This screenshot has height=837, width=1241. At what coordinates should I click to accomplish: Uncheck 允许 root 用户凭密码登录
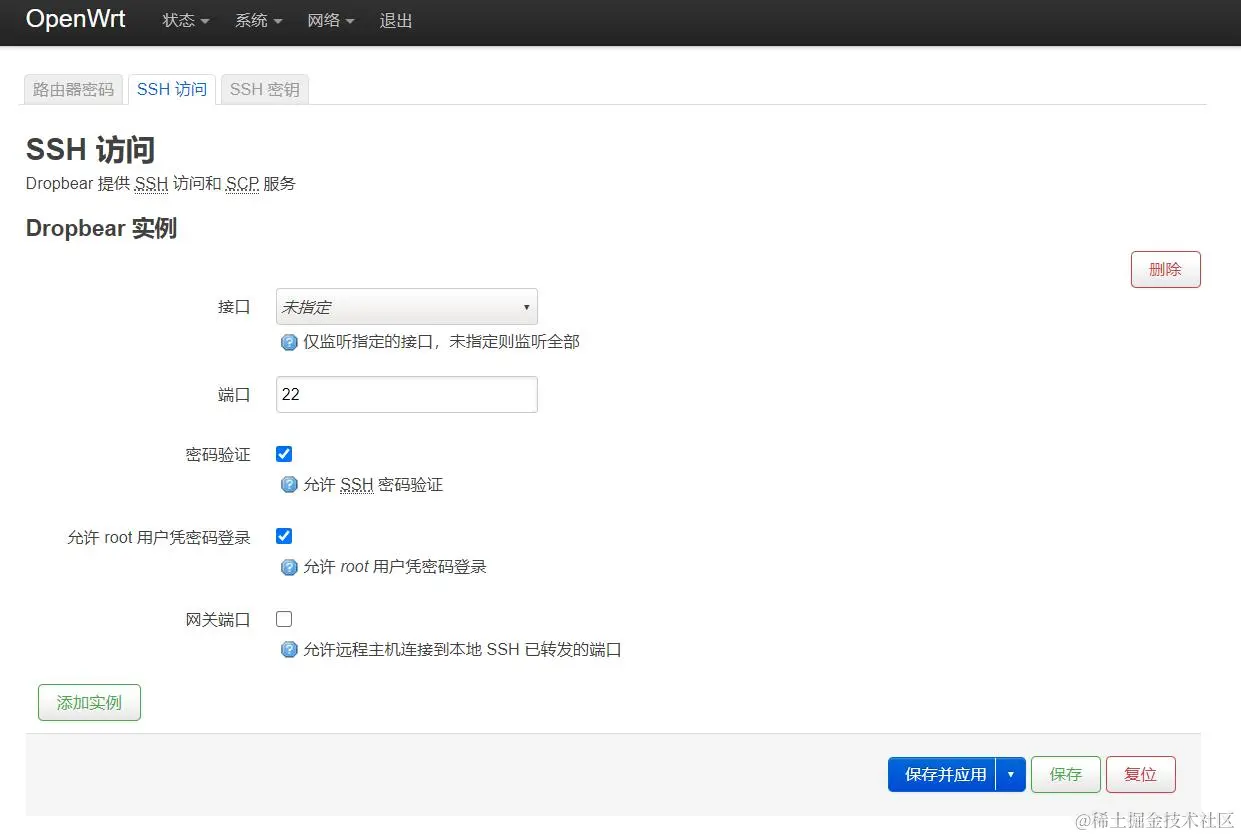(283, 535)
